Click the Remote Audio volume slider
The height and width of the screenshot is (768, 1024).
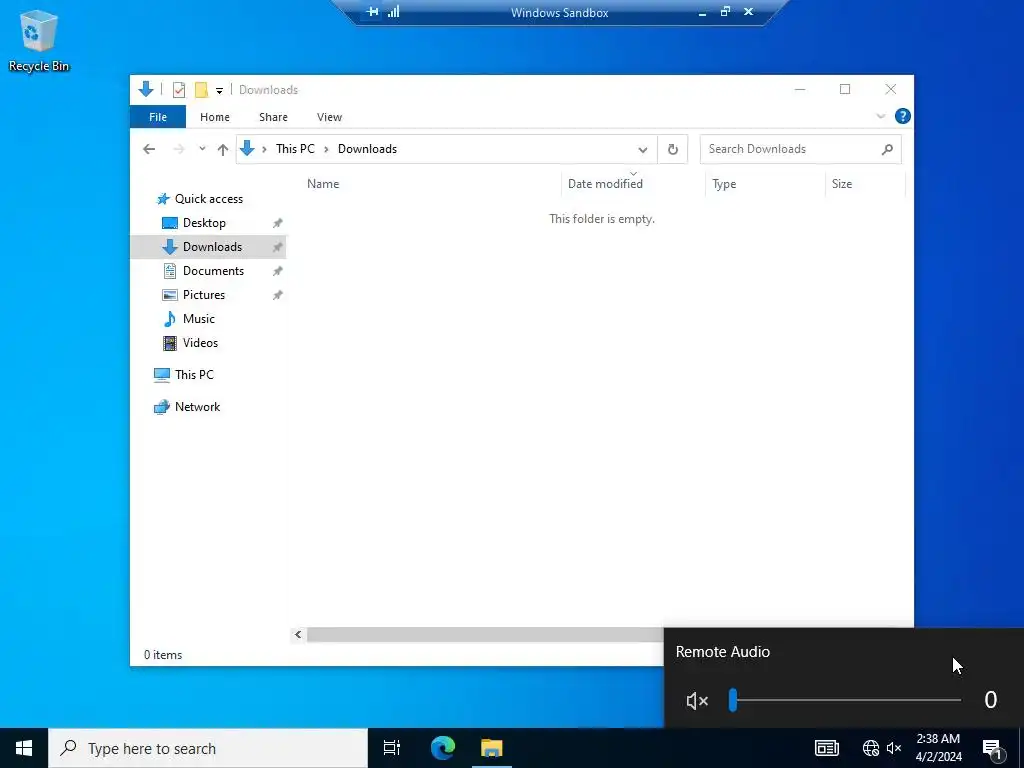(x=845, y=700)
